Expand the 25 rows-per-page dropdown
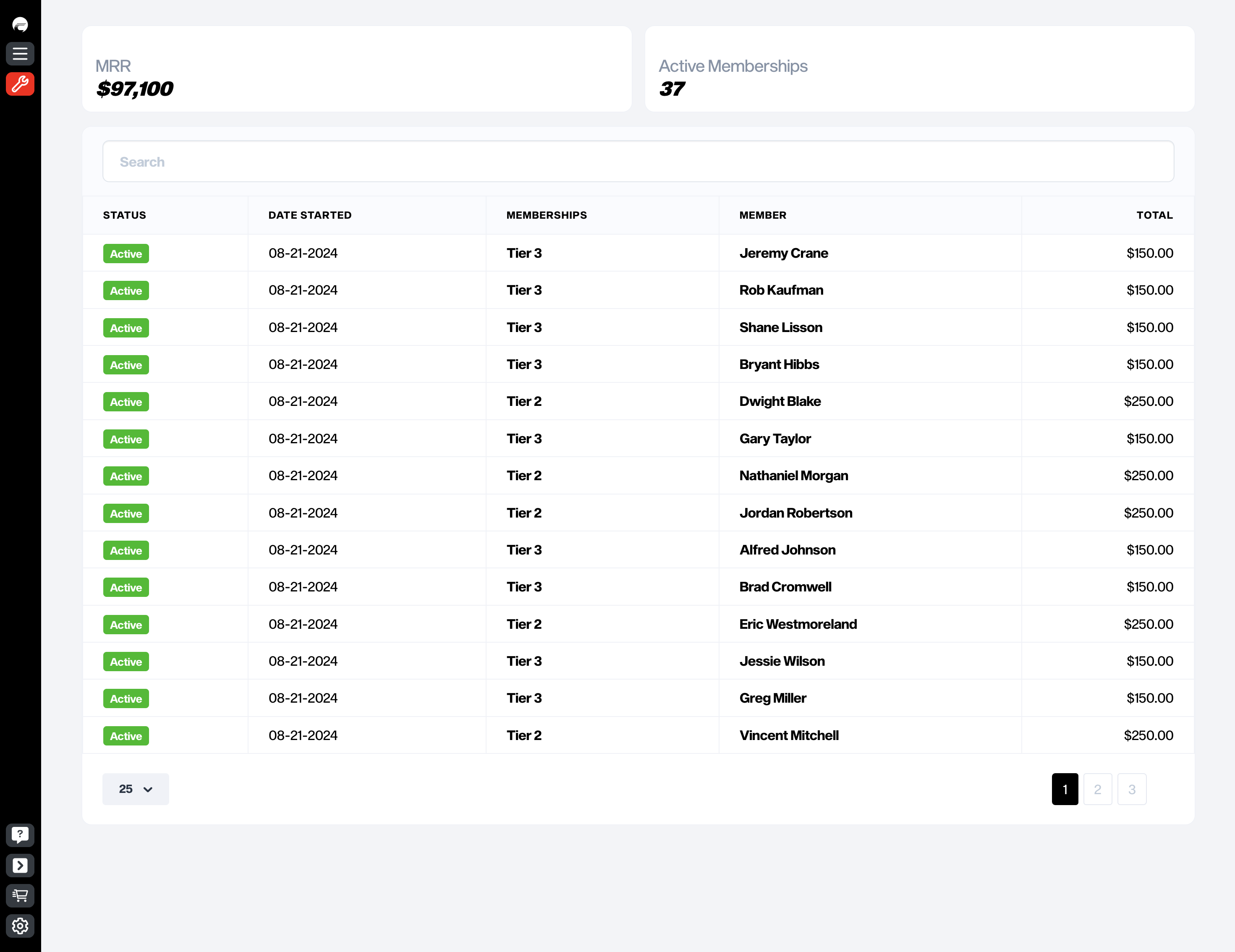 [x=136, y=789]
